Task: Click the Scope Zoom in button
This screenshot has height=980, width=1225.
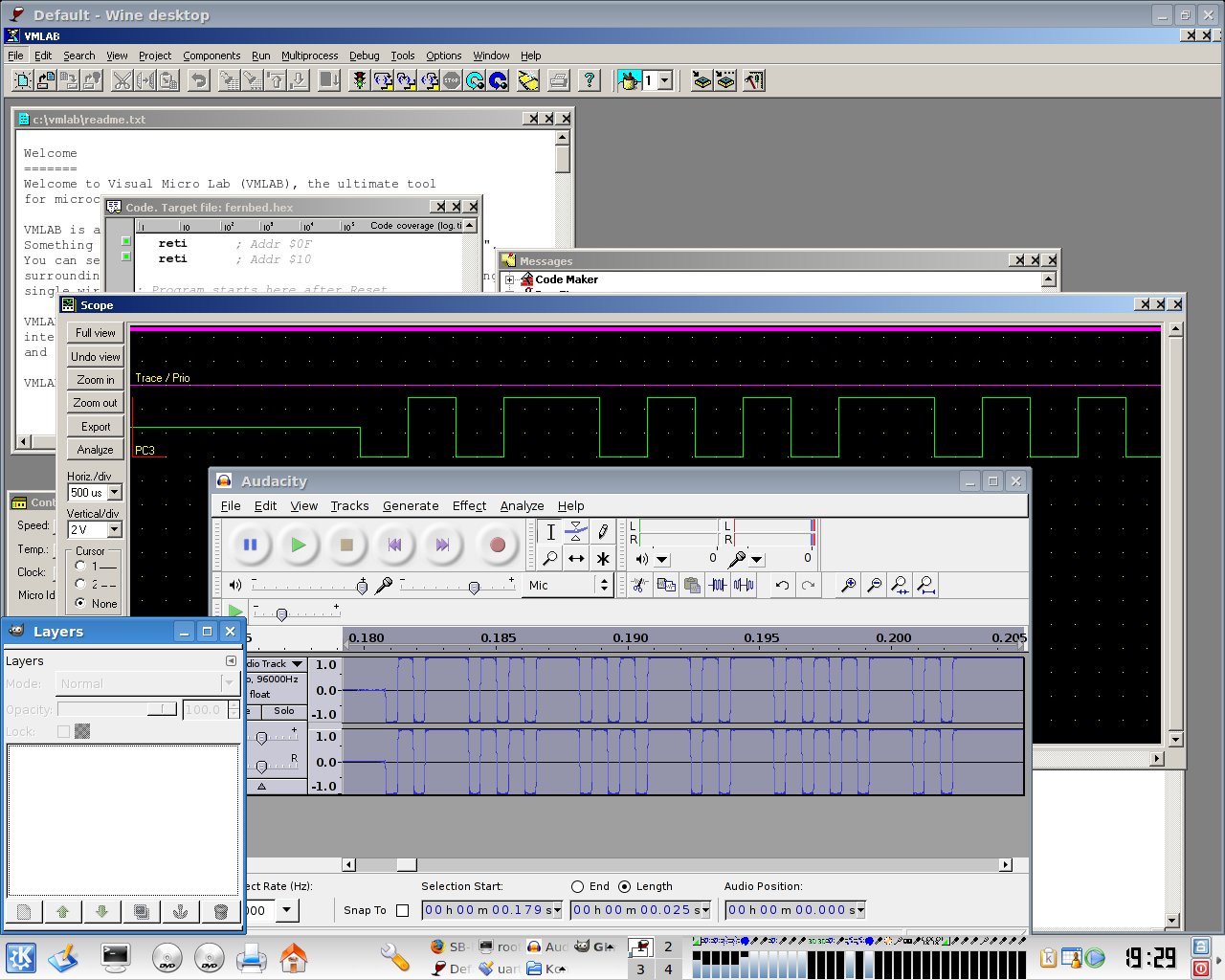Action: click(x=96, y=380)
